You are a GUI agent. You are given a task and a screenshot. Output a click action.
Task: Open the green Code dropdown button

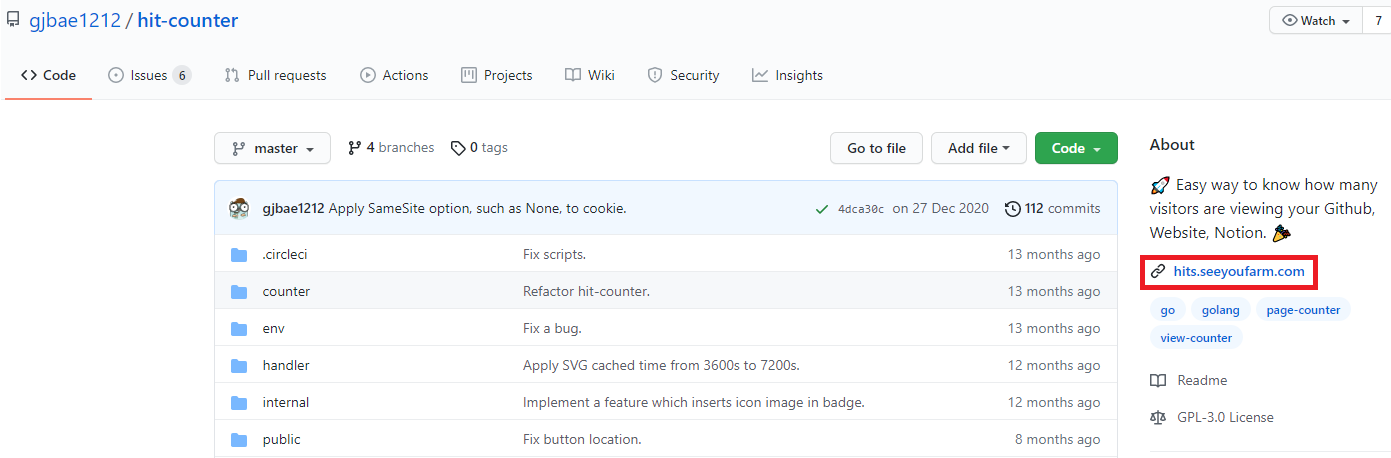point(1076,148)
